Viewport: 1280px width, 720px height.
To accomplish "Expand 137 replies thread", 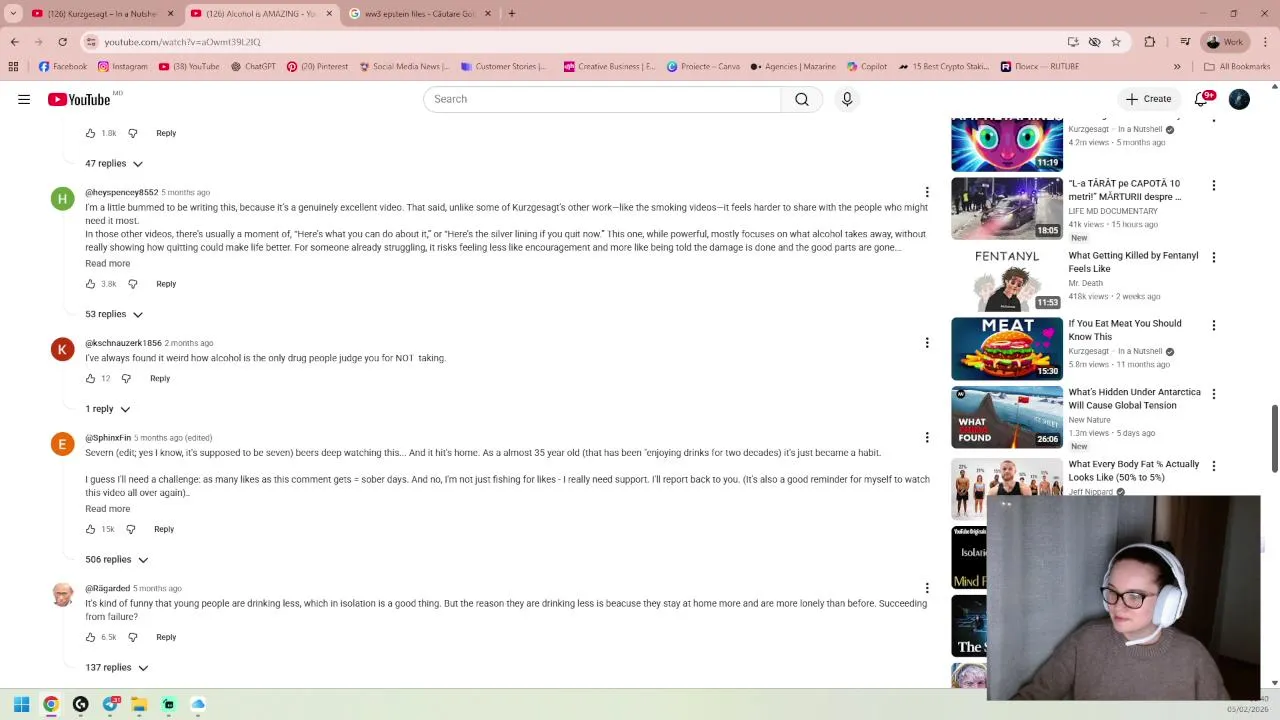I will (x=117, y=668).
